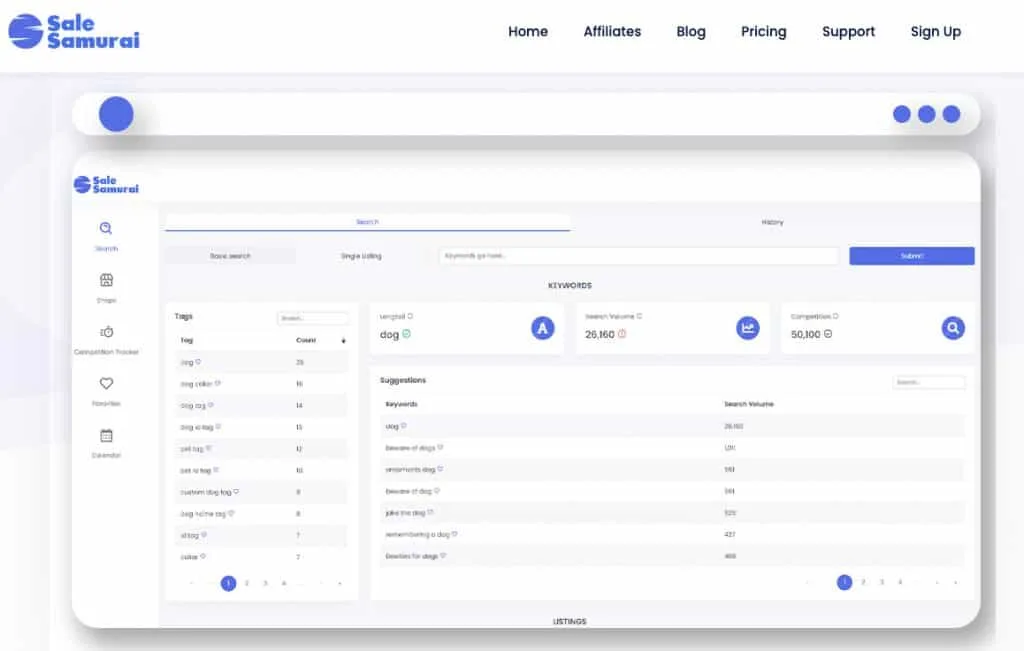This screenshot has height=651, width=1024.
Task: Click the 'Search Volume' column header
Action: coord(748,404)
